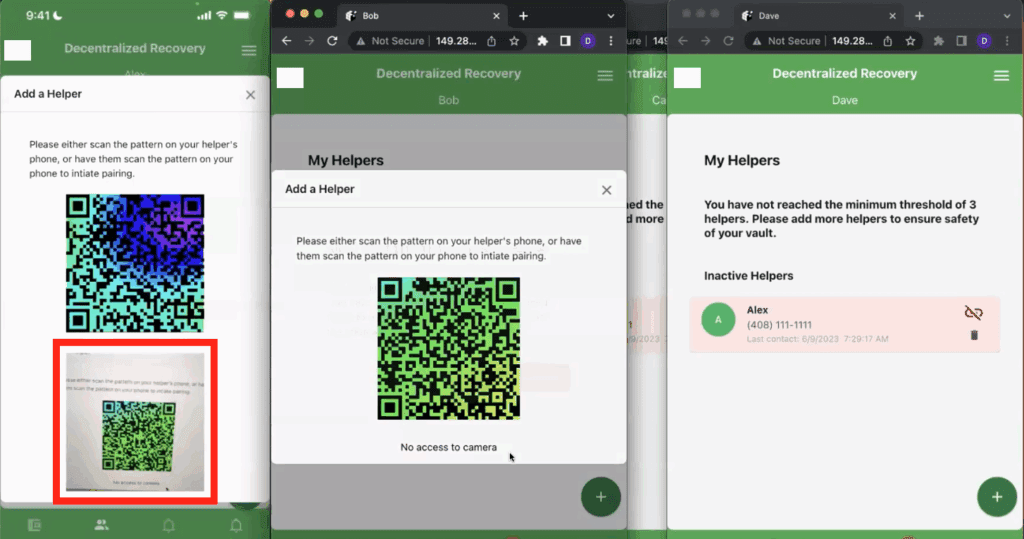
Task: Reload page in Bob's browser
Action: click(331, 41)
